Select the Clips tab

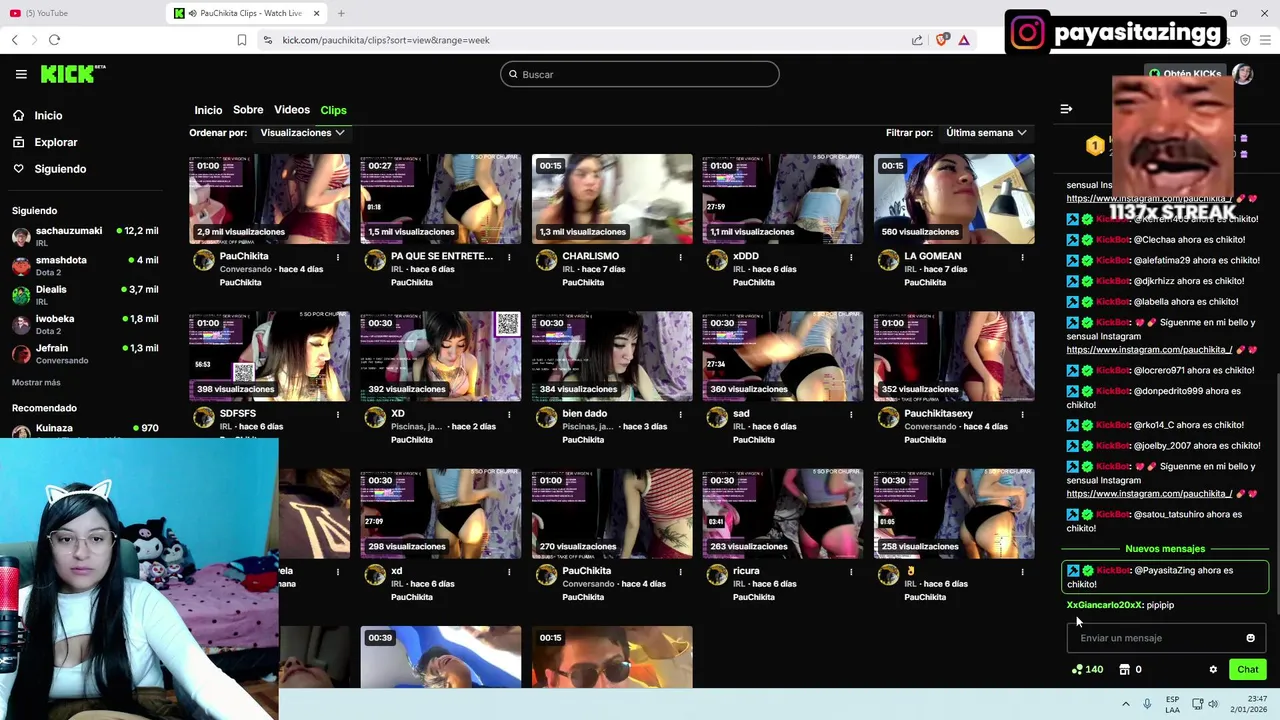point(333,110)
